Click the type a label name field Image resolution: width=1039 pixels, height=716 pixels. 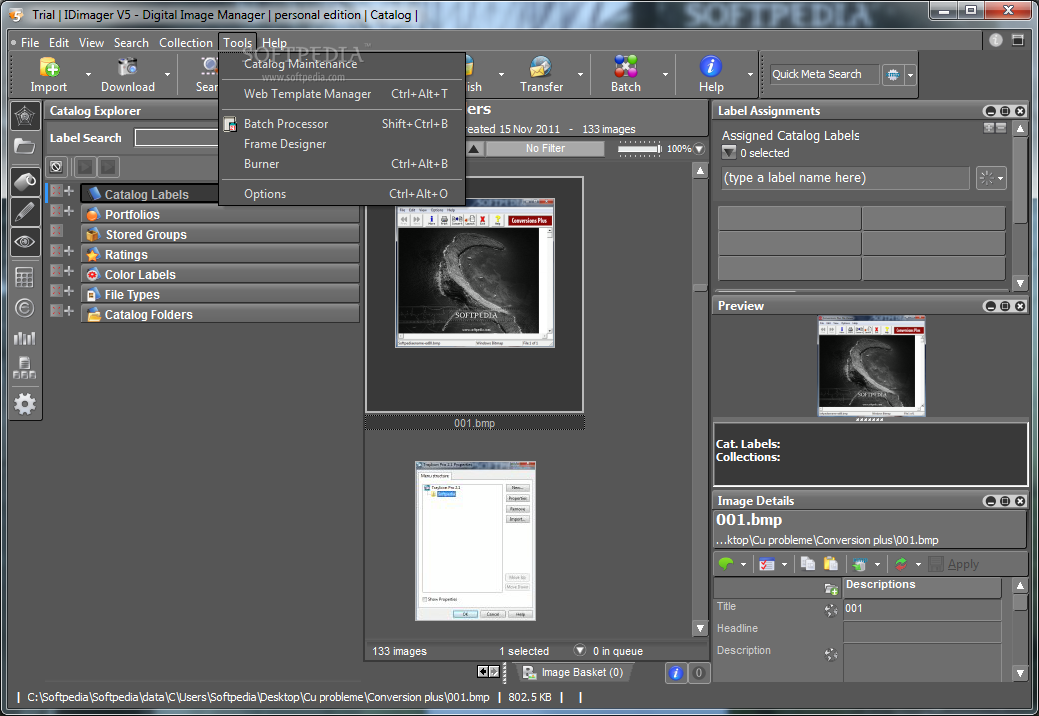click(x=846, y=178)
